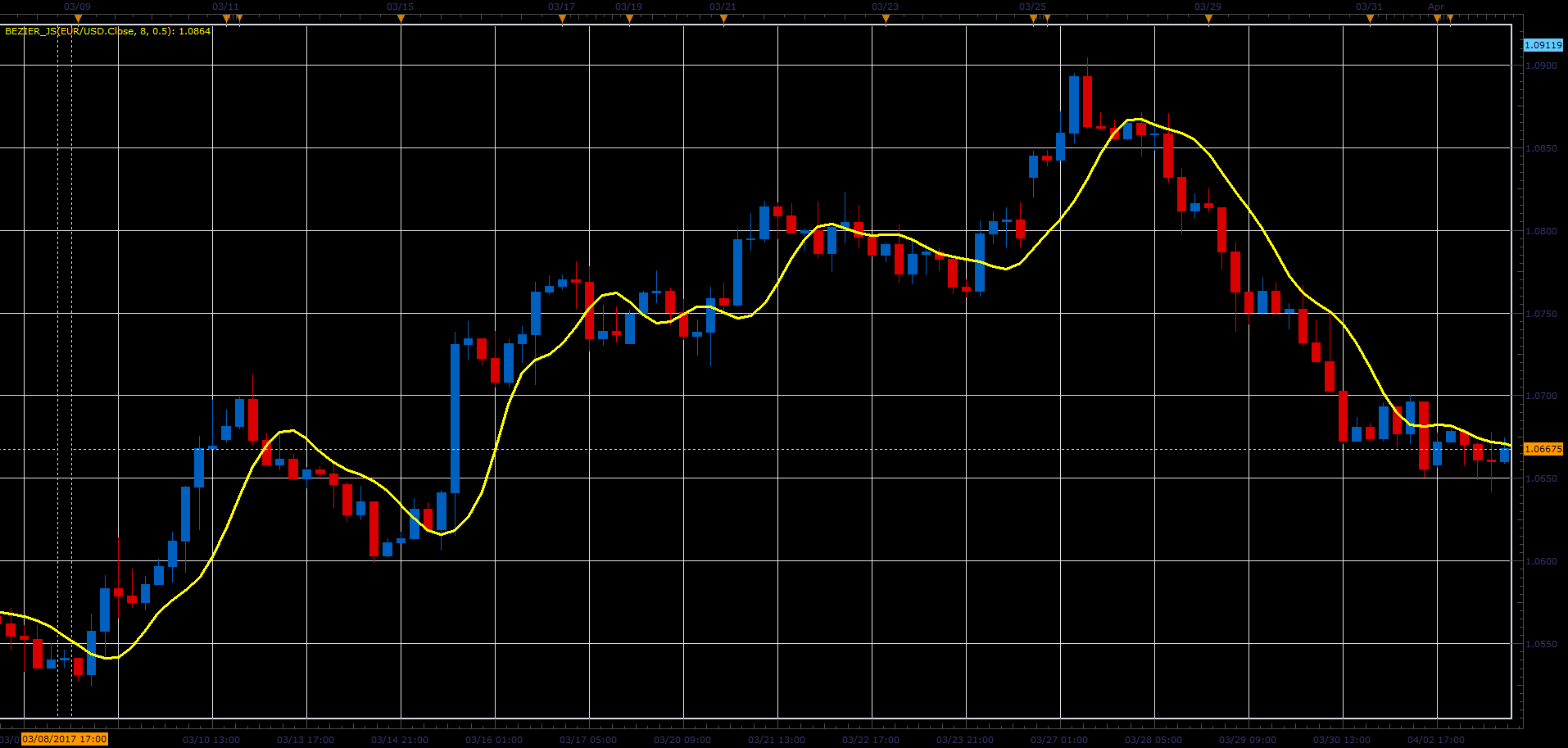Click the 03/09 date label on top axis

click(78, 7)
